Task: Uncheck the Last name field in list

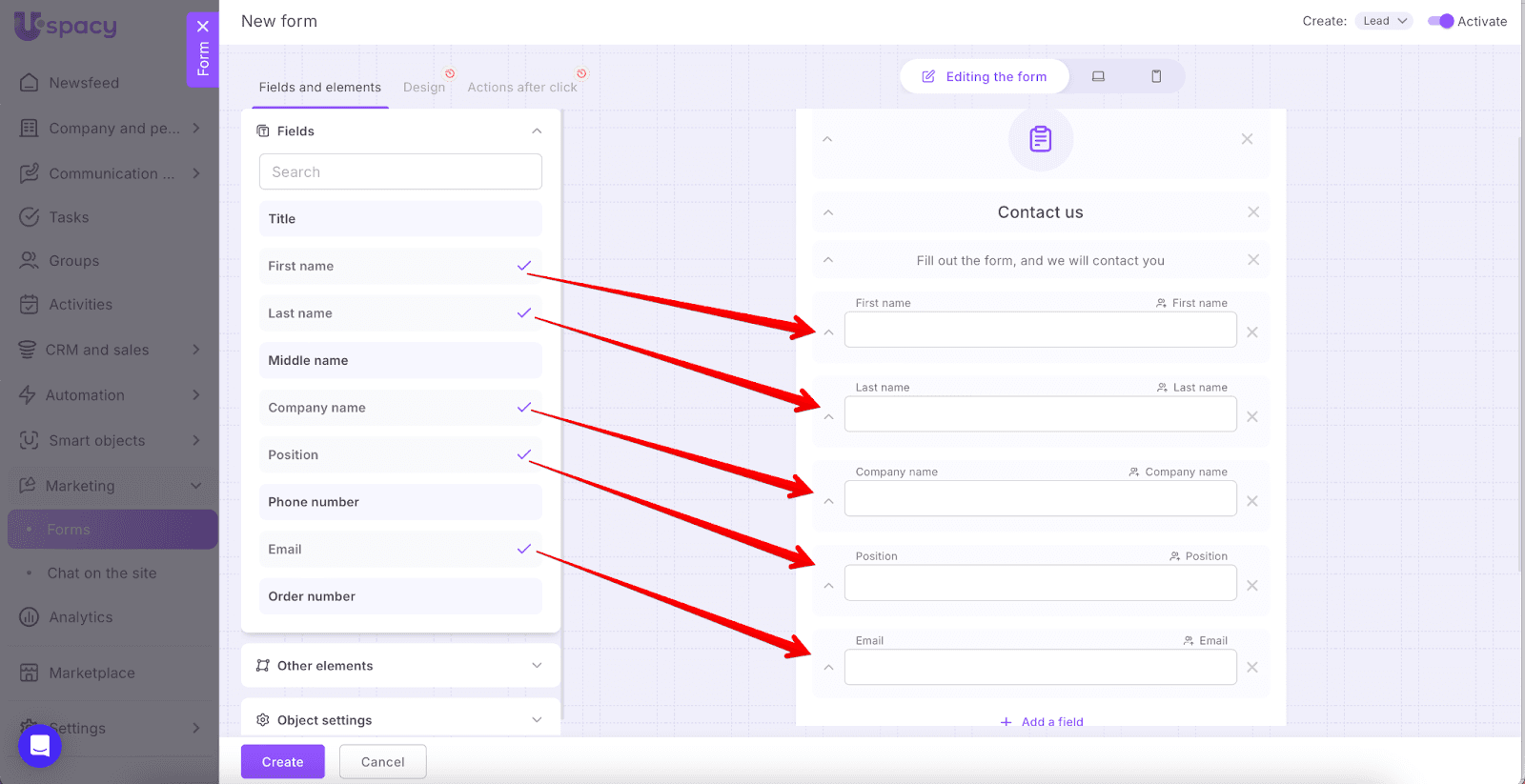Action: tap(524, 312)
